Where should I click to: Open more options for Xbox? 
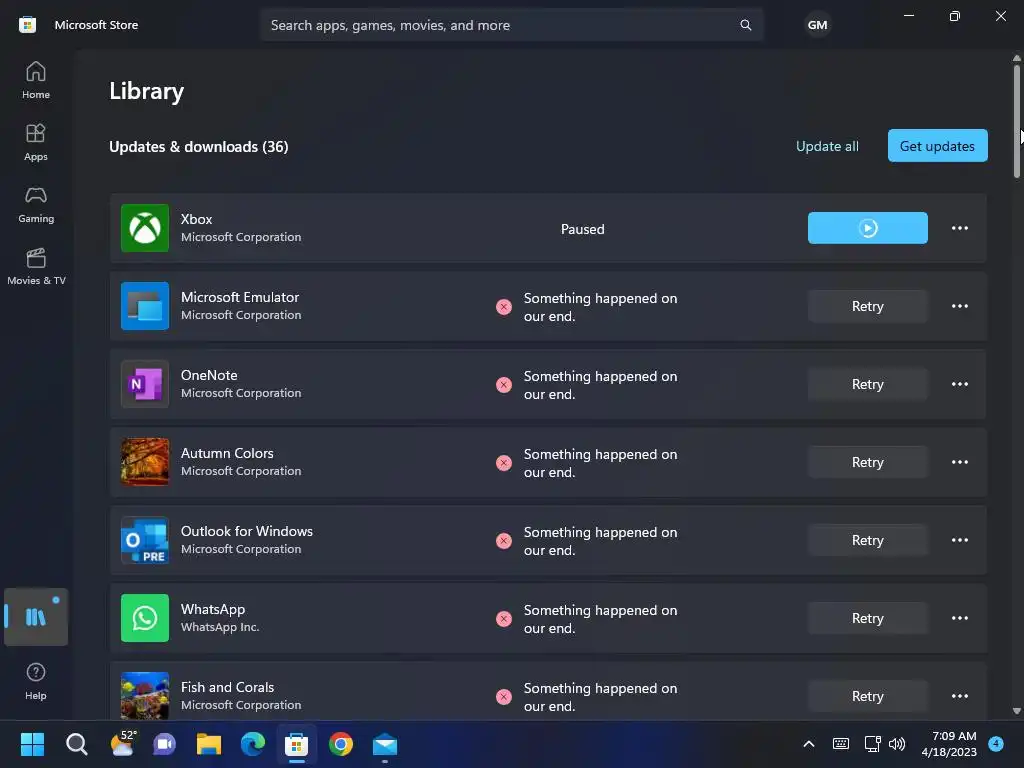click(x=959, y=228)
